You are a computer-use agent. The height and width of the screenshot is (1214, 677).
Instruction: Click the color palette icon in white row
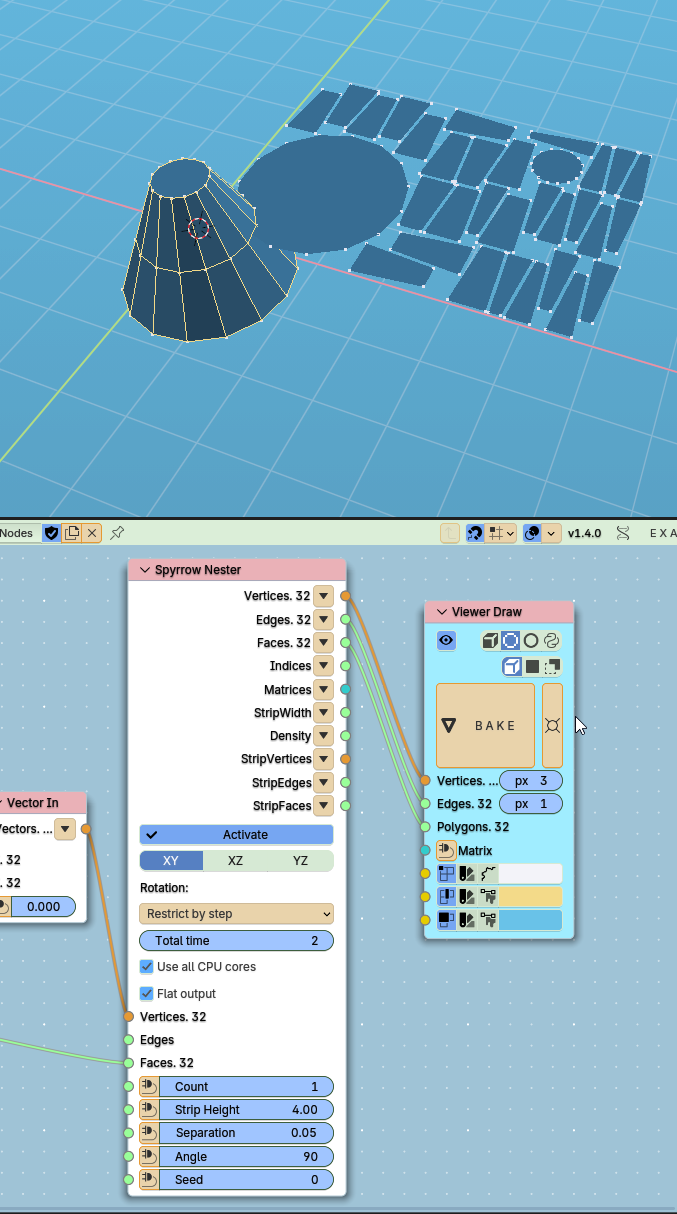(x=467, y=874)
